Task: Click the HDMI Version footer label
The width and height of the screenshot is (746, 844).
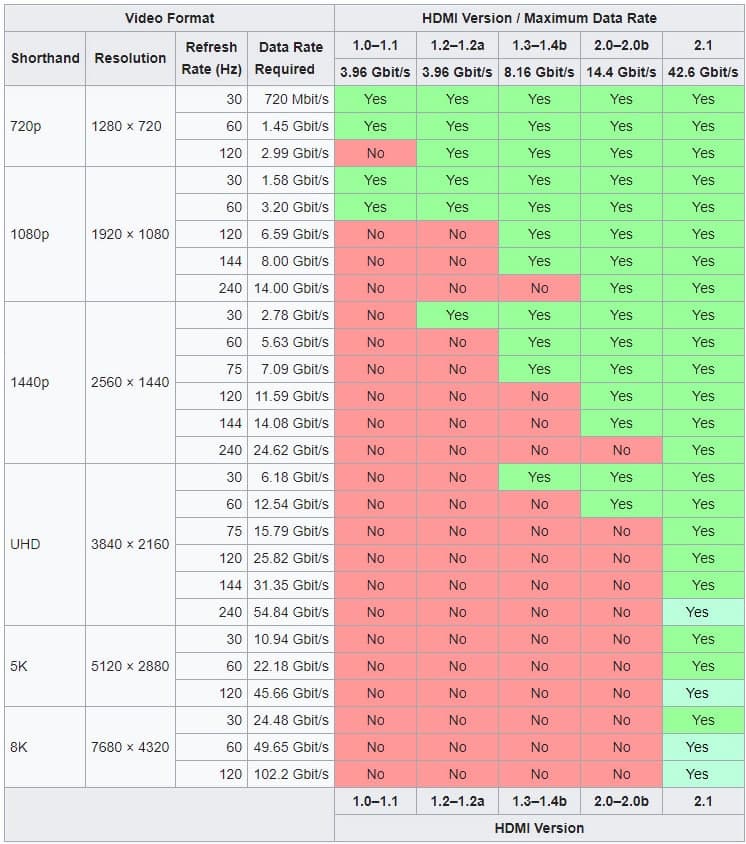Action: coord(539,828)
